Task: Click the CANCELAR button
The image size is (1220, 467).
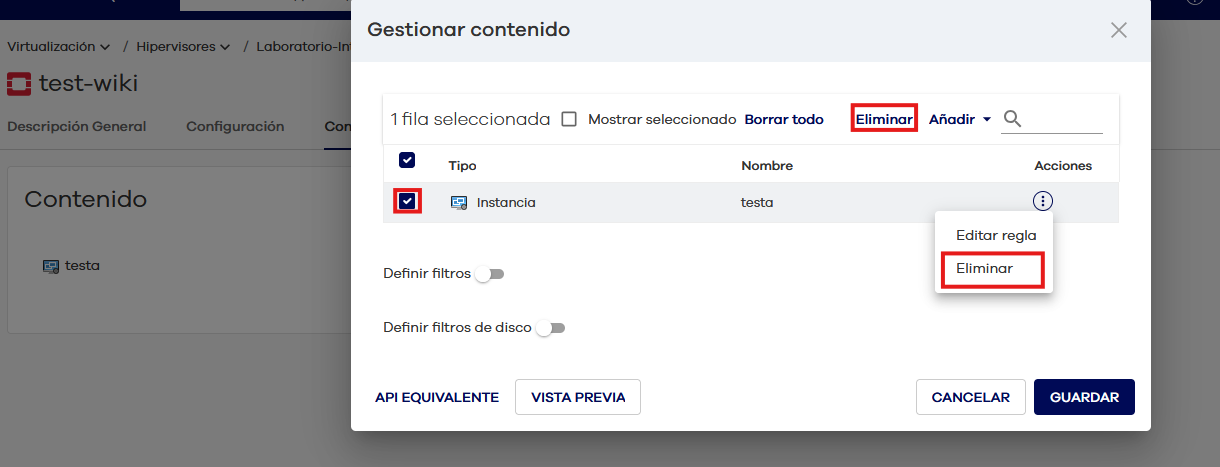Action: tap(970, 397)
